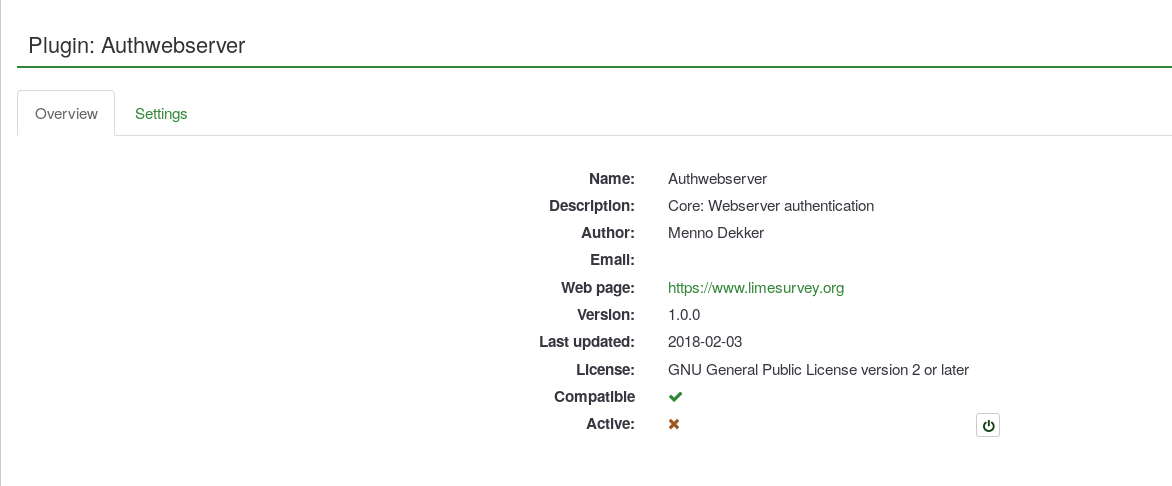This screenshot has height=486, width=1172.
Task: Click the Compatible field label
Action: (594, 397)
